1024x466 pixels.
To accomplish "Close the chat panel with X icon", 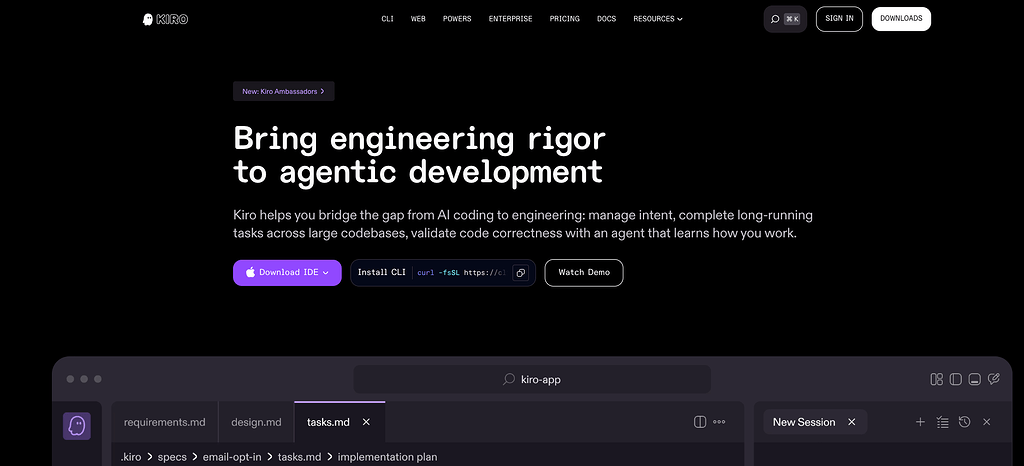I will click(987, 422).
